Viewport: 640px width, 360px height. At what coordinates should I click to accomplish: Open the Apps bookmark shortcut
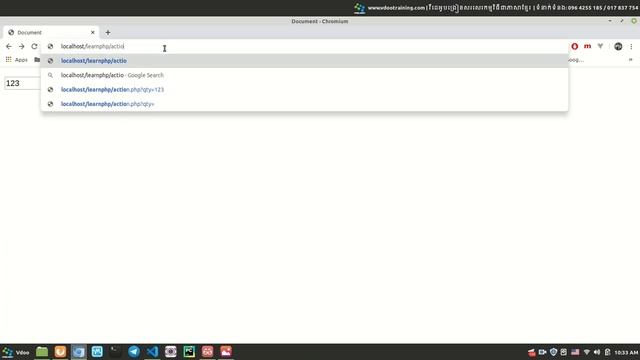click(x=17, y=60)
